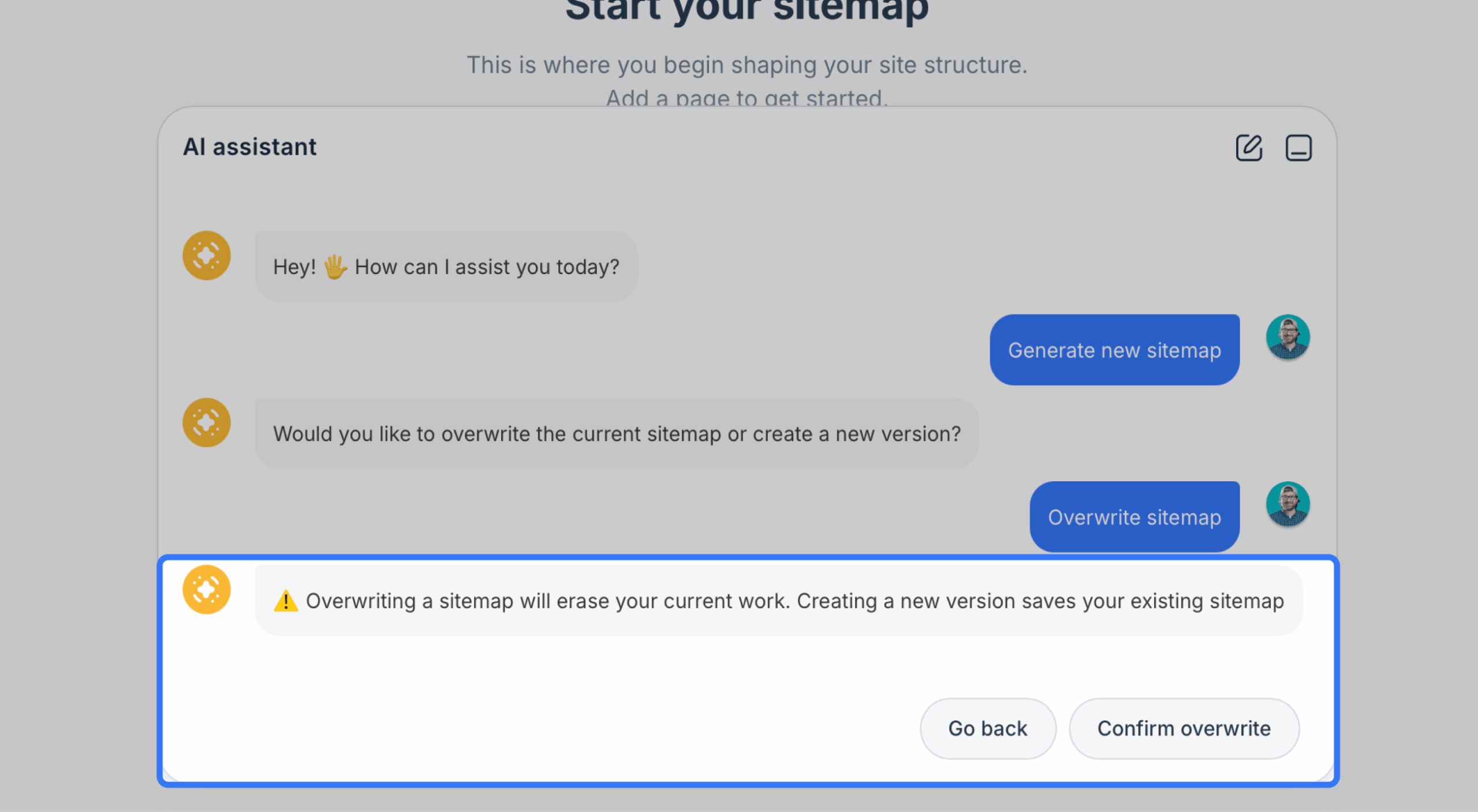Screen dimensions: 1478x812
Task: Click the user avatar next to Generate new sitemap
Action: (1288, 336)
